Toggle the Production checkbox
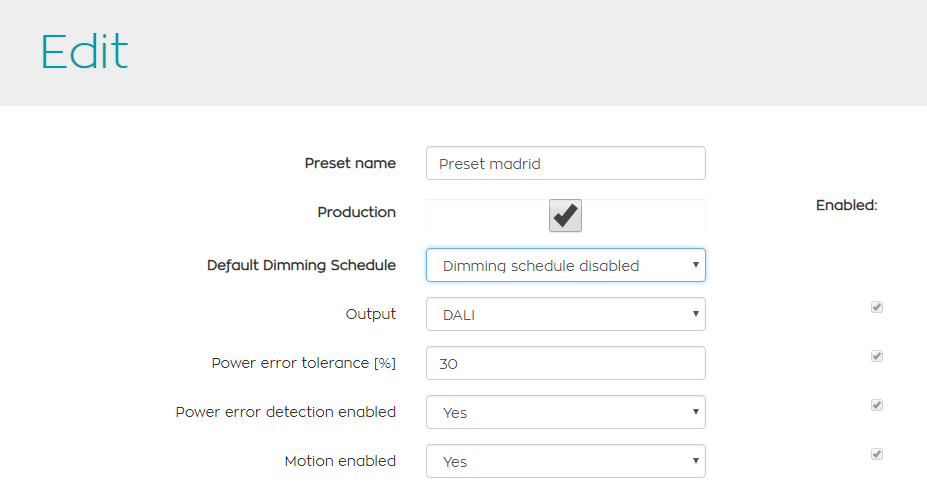The image size is (927, 487). (565, 215)
